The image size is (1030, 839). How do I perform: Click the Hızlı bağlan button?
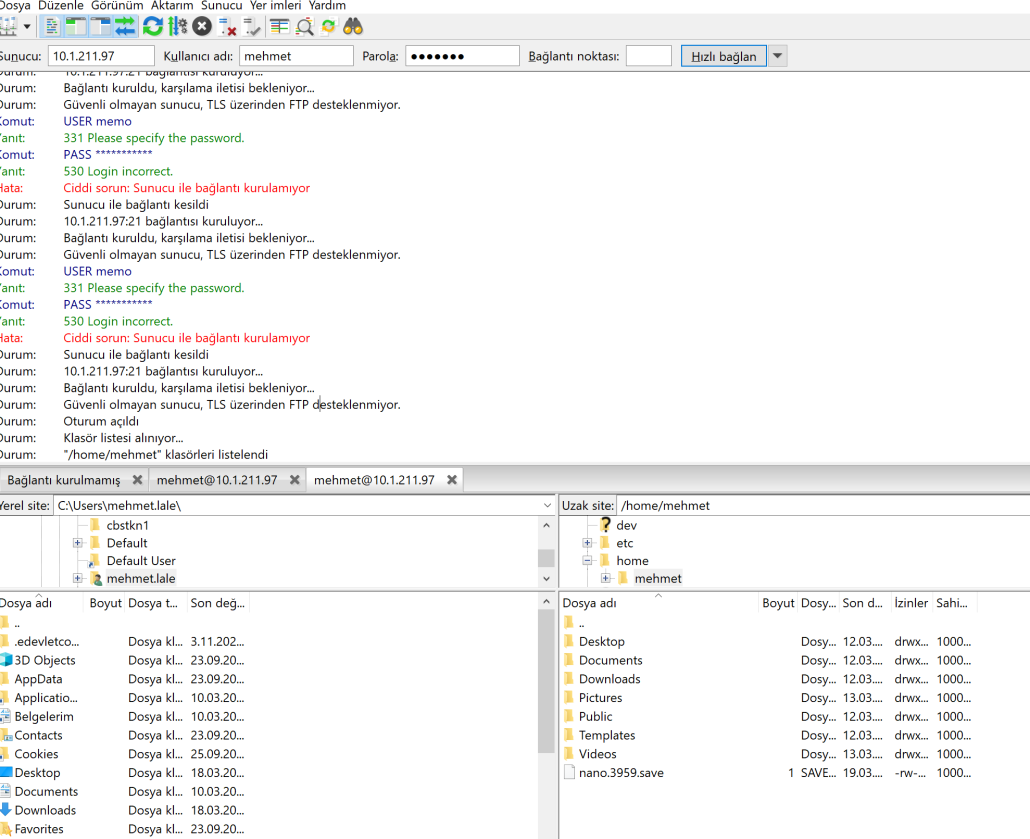click(x=724, y=57)
